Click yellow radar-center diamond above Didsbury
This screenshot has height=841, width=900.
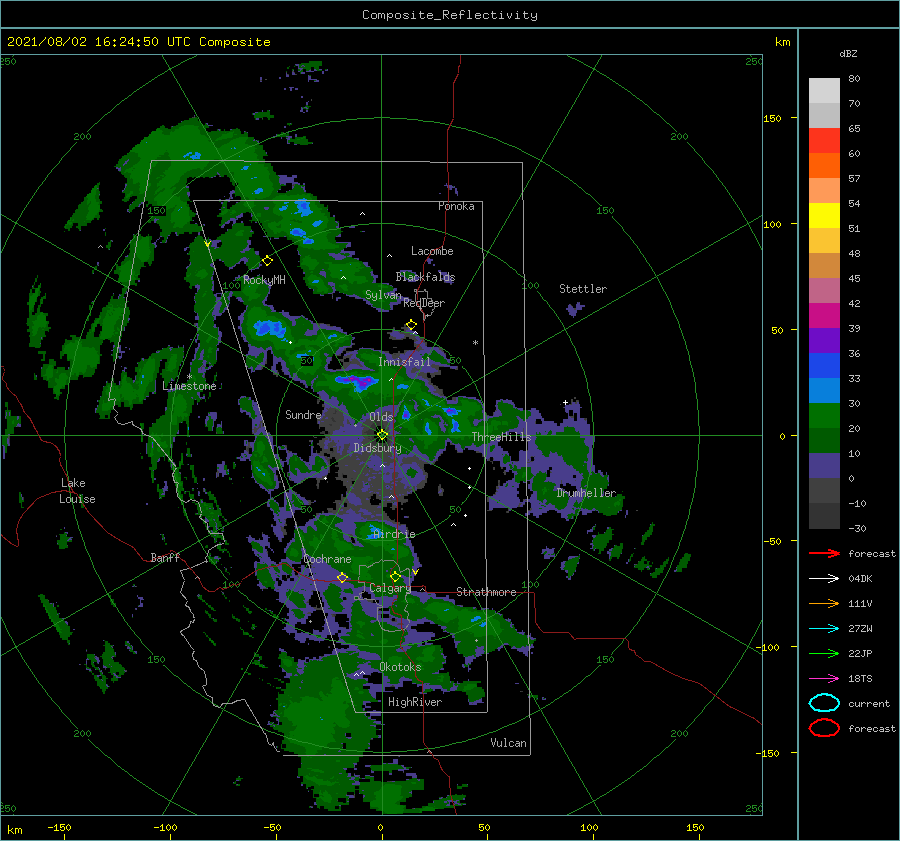tap(382, 435)
